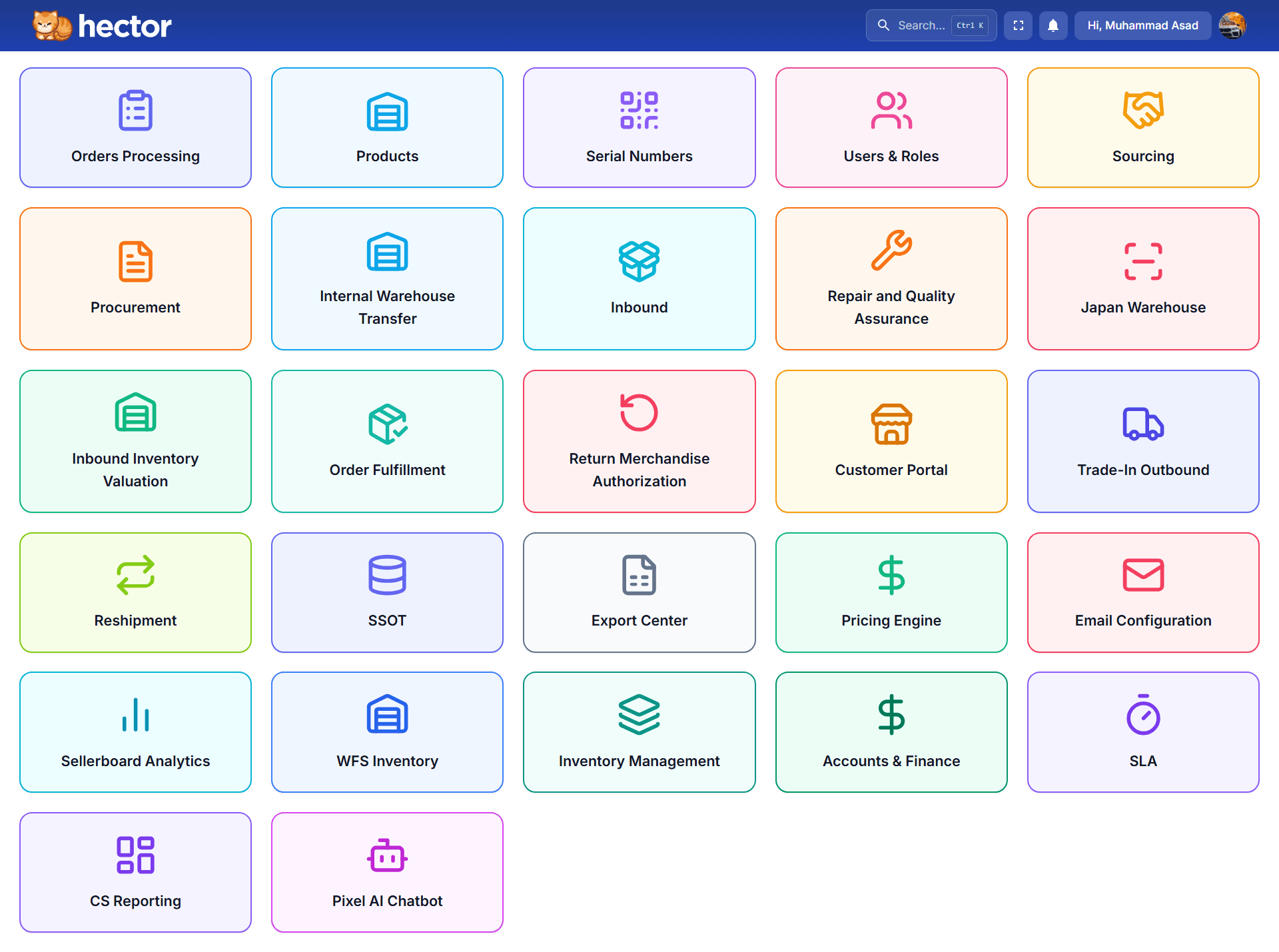Select the Inventory Management label
The height and width of the screenshot is (952, 1279).
click(639, 761)
